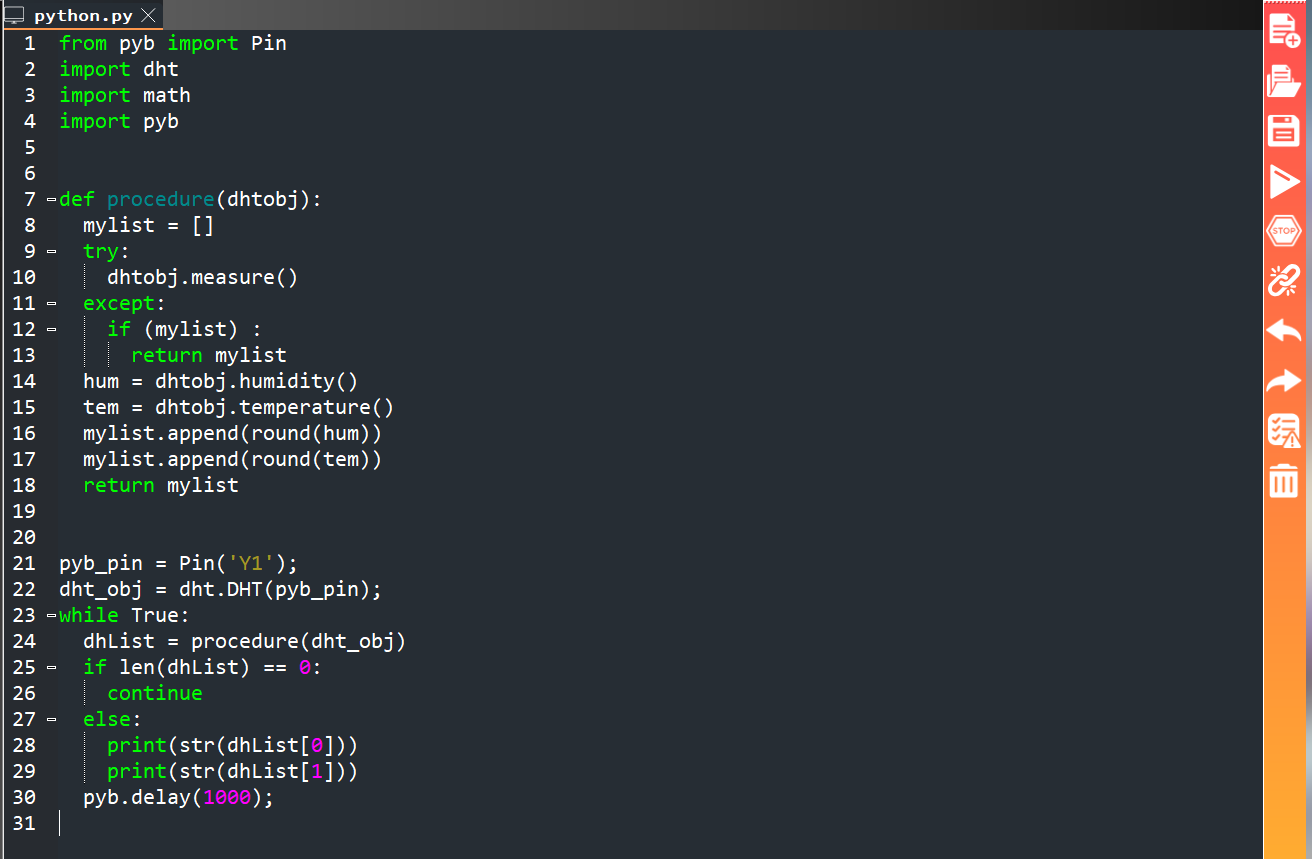
Task: Clear with the trash can icon
Action: pos(1284,481)
